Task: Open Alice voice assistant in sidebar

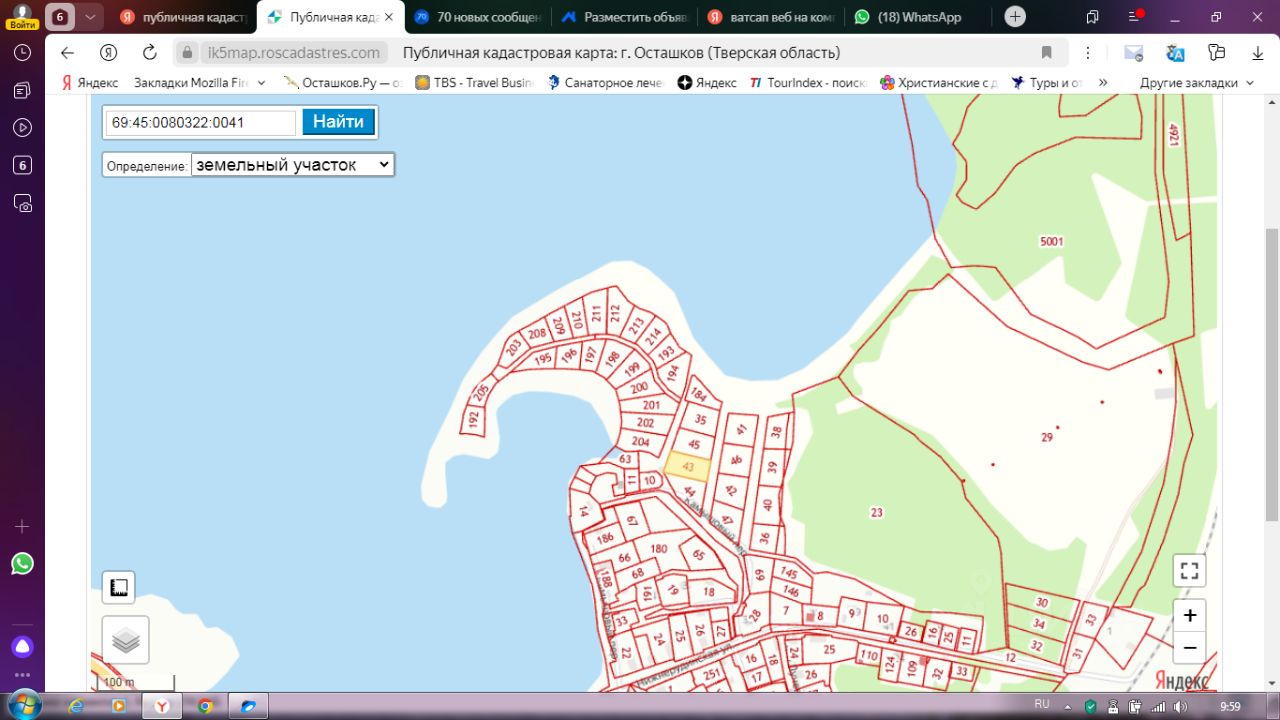Action: [22, 645]
